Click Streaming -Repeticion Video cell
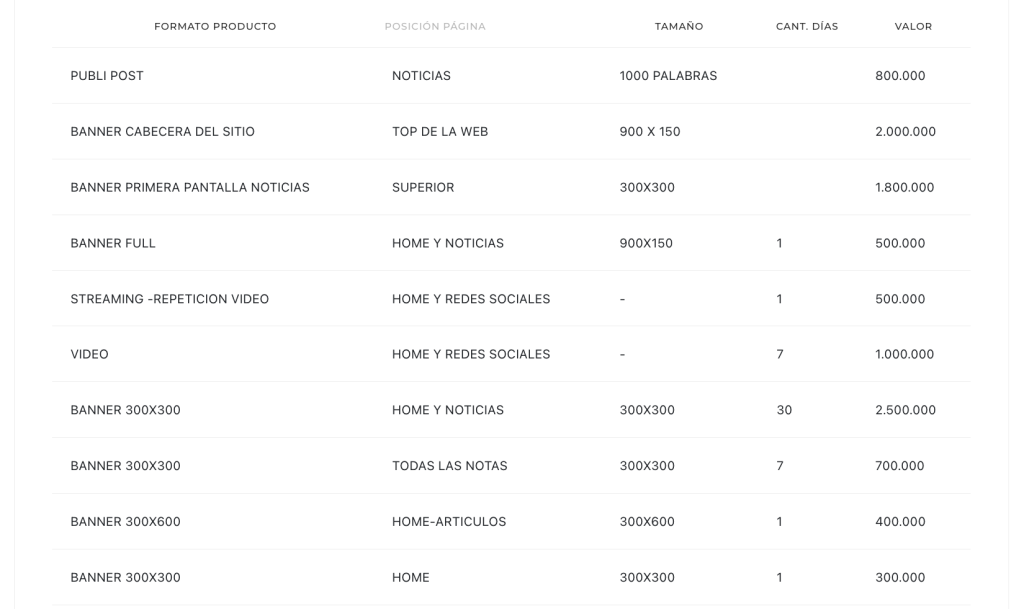The width and height of the screenshot is (1024, 609). pos(169,299)
